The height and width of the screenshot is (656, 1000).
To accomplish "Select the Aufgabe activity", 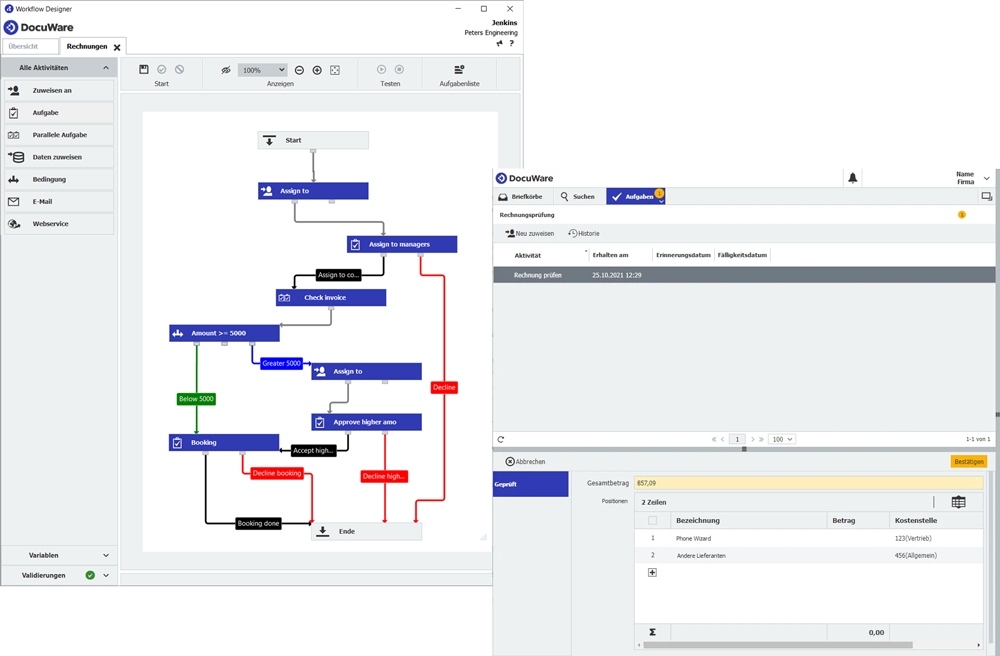I will click(59, 113).
